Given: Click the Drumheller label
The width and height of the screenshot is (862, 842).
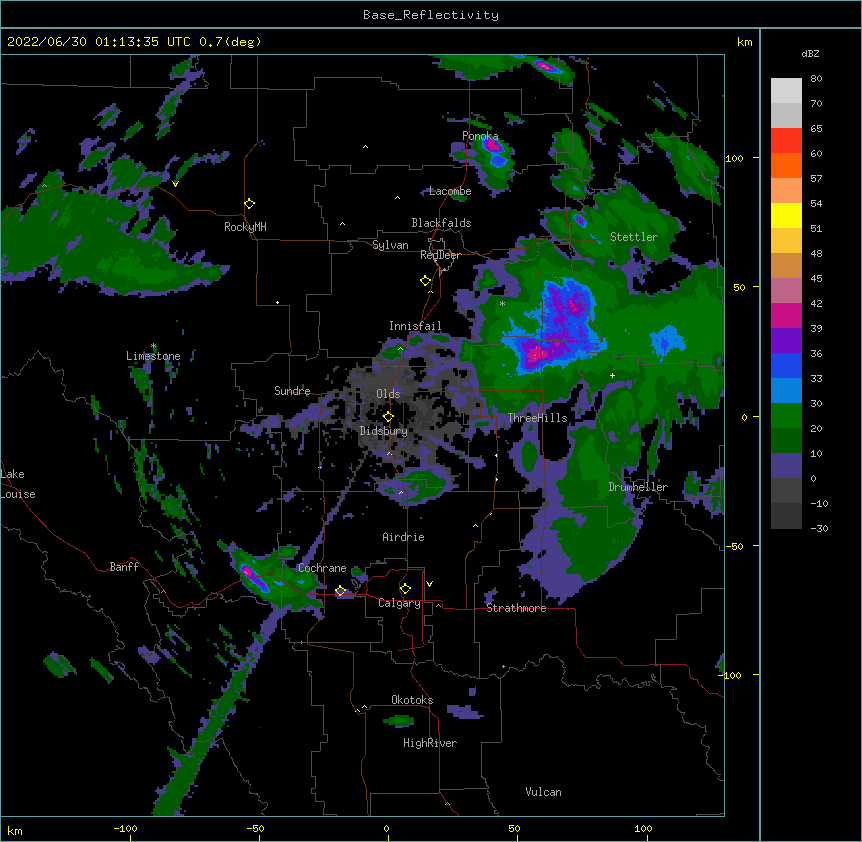Looking at the screenshot, I should [638, 487].
